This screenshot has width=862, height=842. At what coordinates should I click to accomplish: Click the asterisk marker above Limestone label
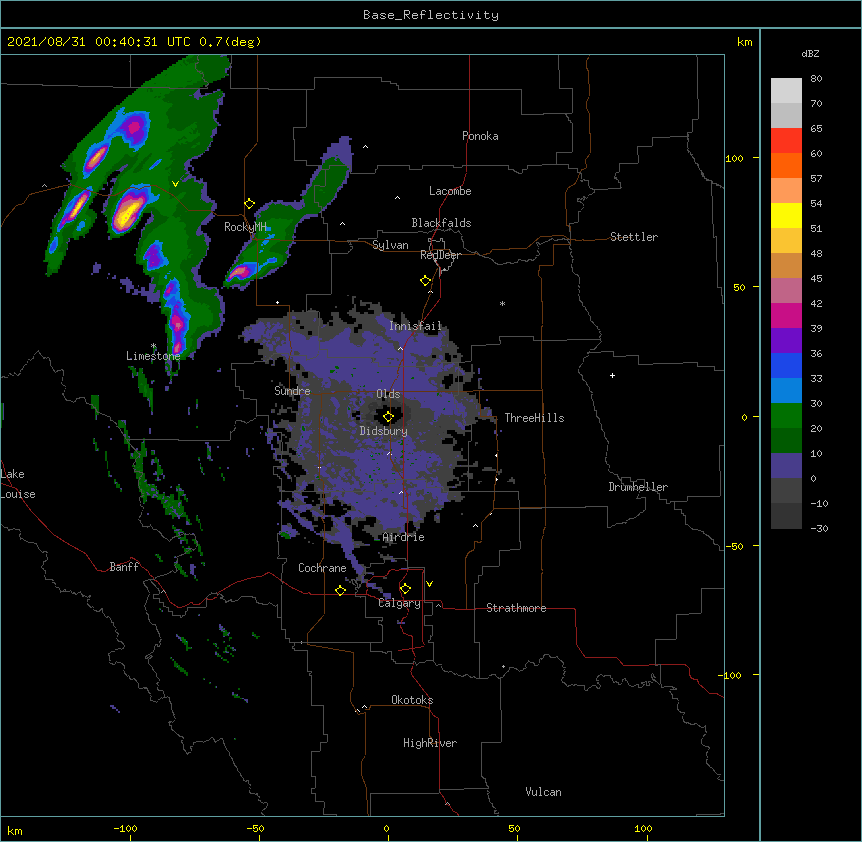(153, 346)
